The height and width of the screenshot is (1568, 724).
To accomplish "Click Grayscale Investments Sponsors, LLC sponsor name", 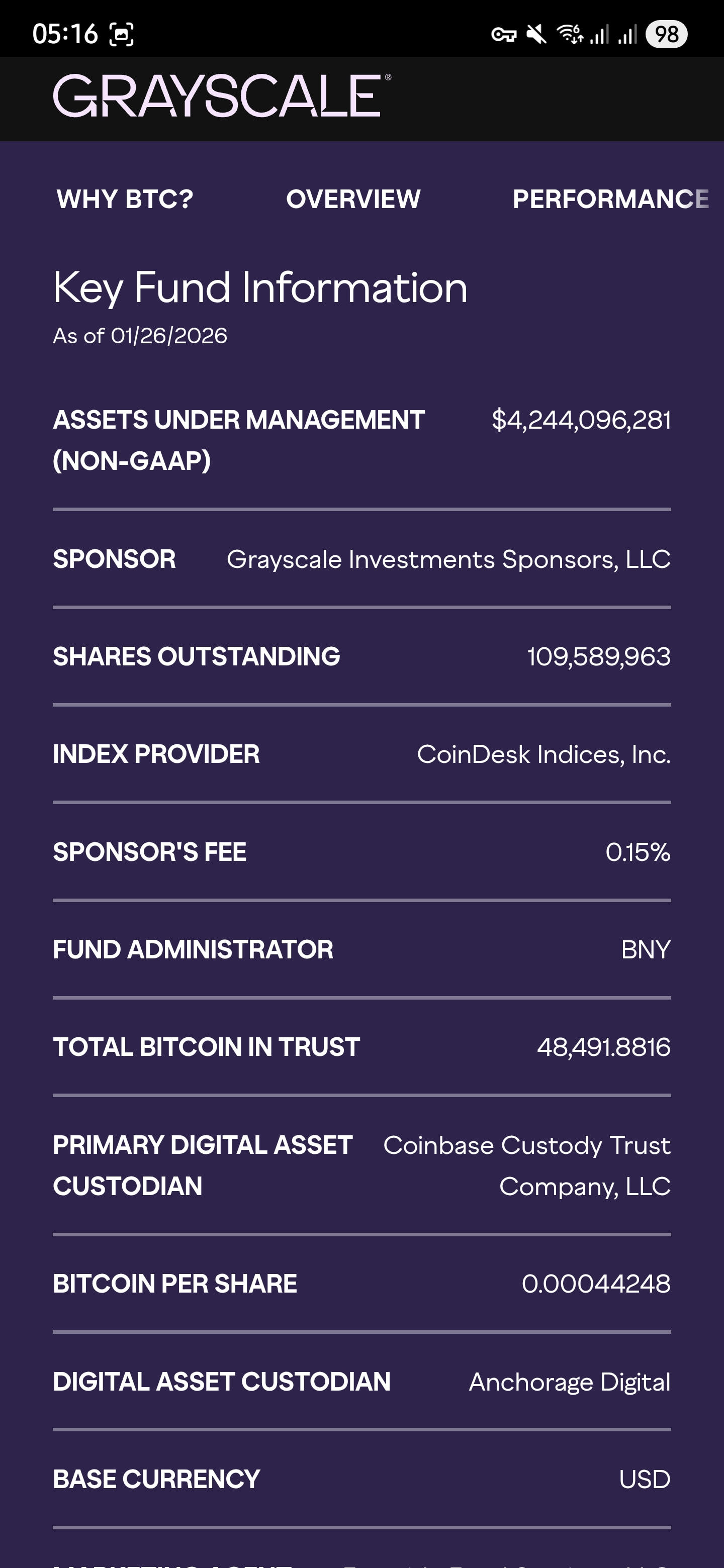I will pos(448,559).
